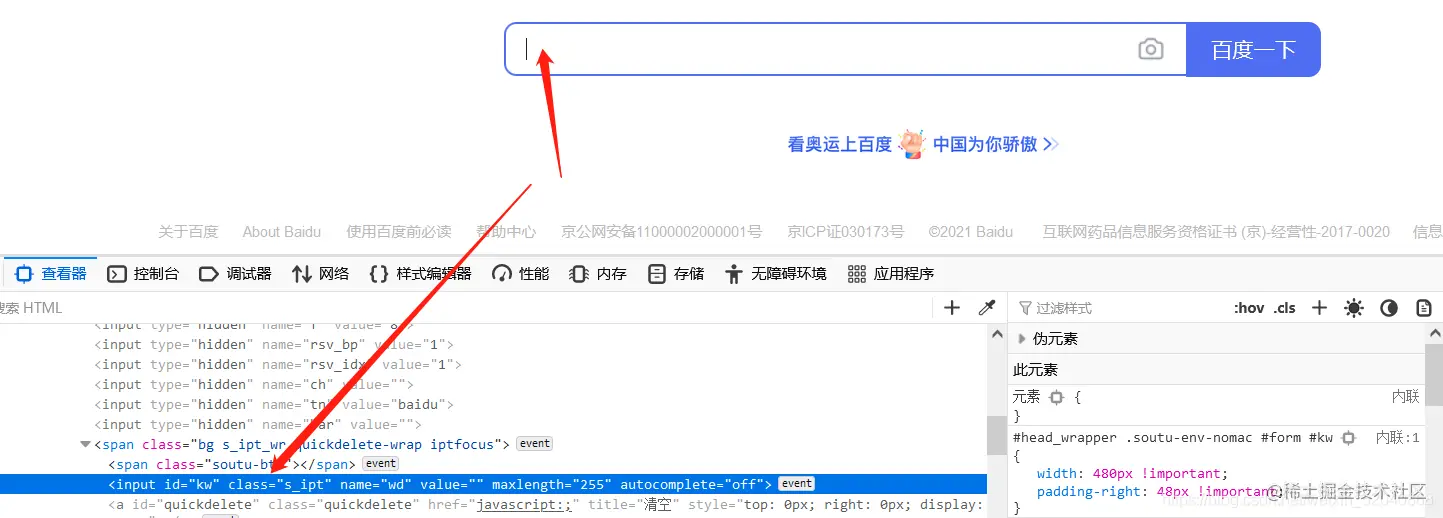
Task: Toggle the .cls classes panel
Action: [1284, 308]
